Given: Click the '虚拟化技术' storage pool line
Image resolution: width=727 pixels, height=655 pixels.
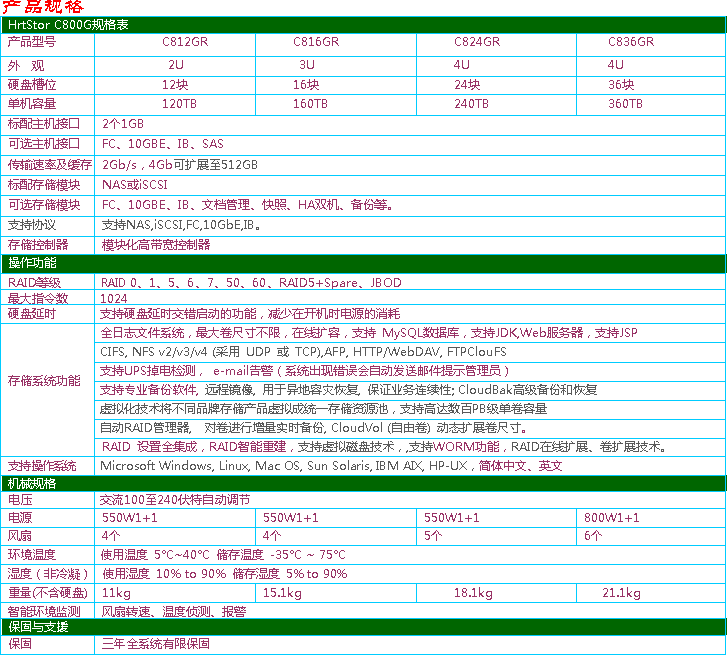Looking at the screenshot, I should [x=324, y=409].
